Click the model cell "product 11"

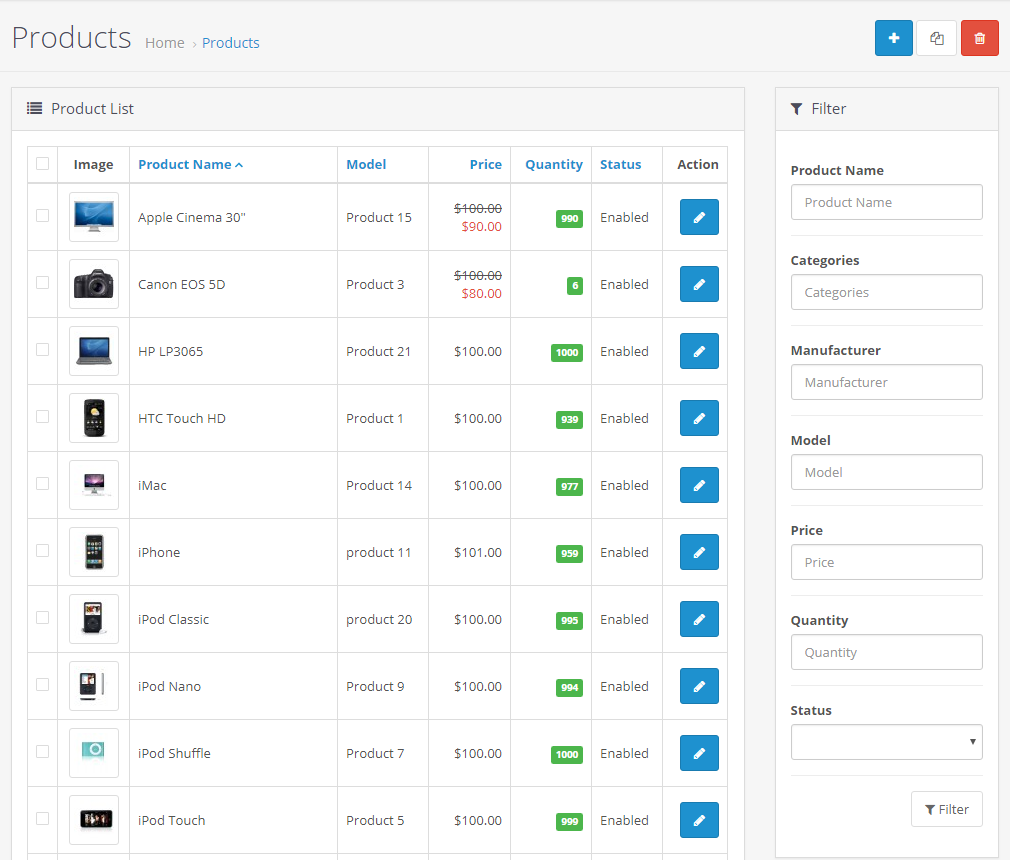click(378, 553)
